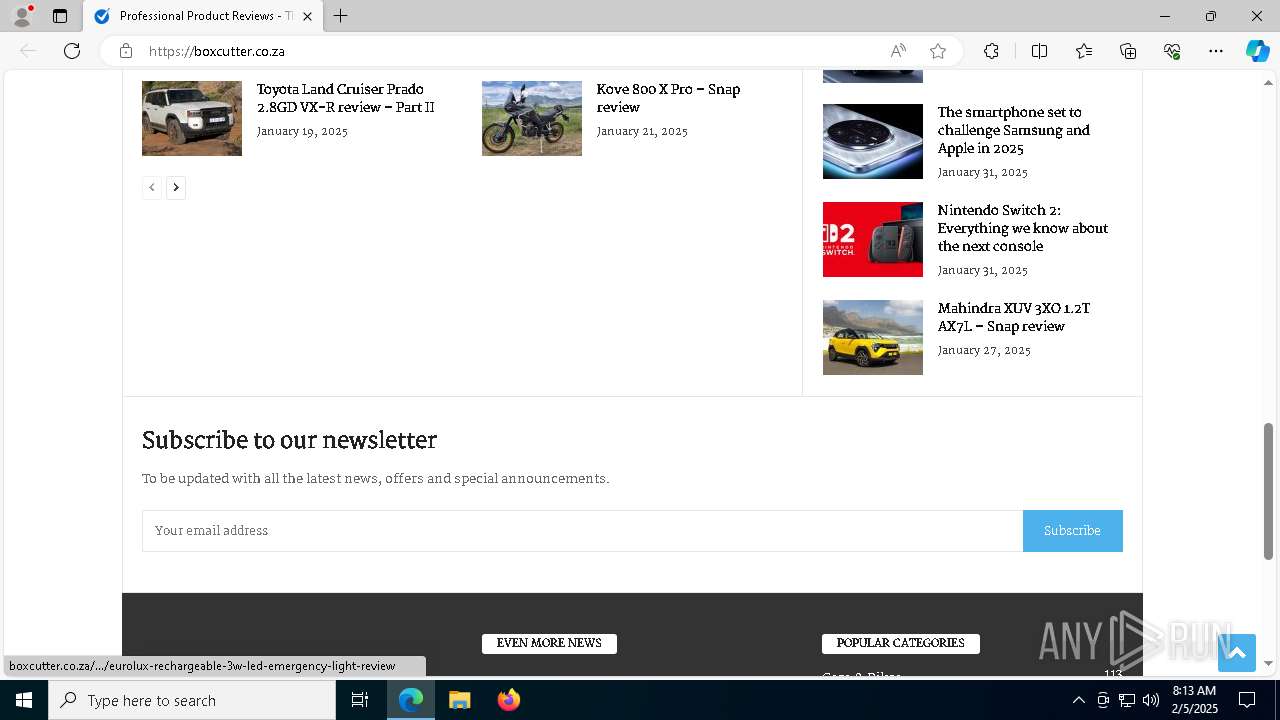Image resolution: width=1280 pixels, height=720 pixels.
Task: Open Mahindra XUV 3XO thumbnail
Action: click(873, 337)
